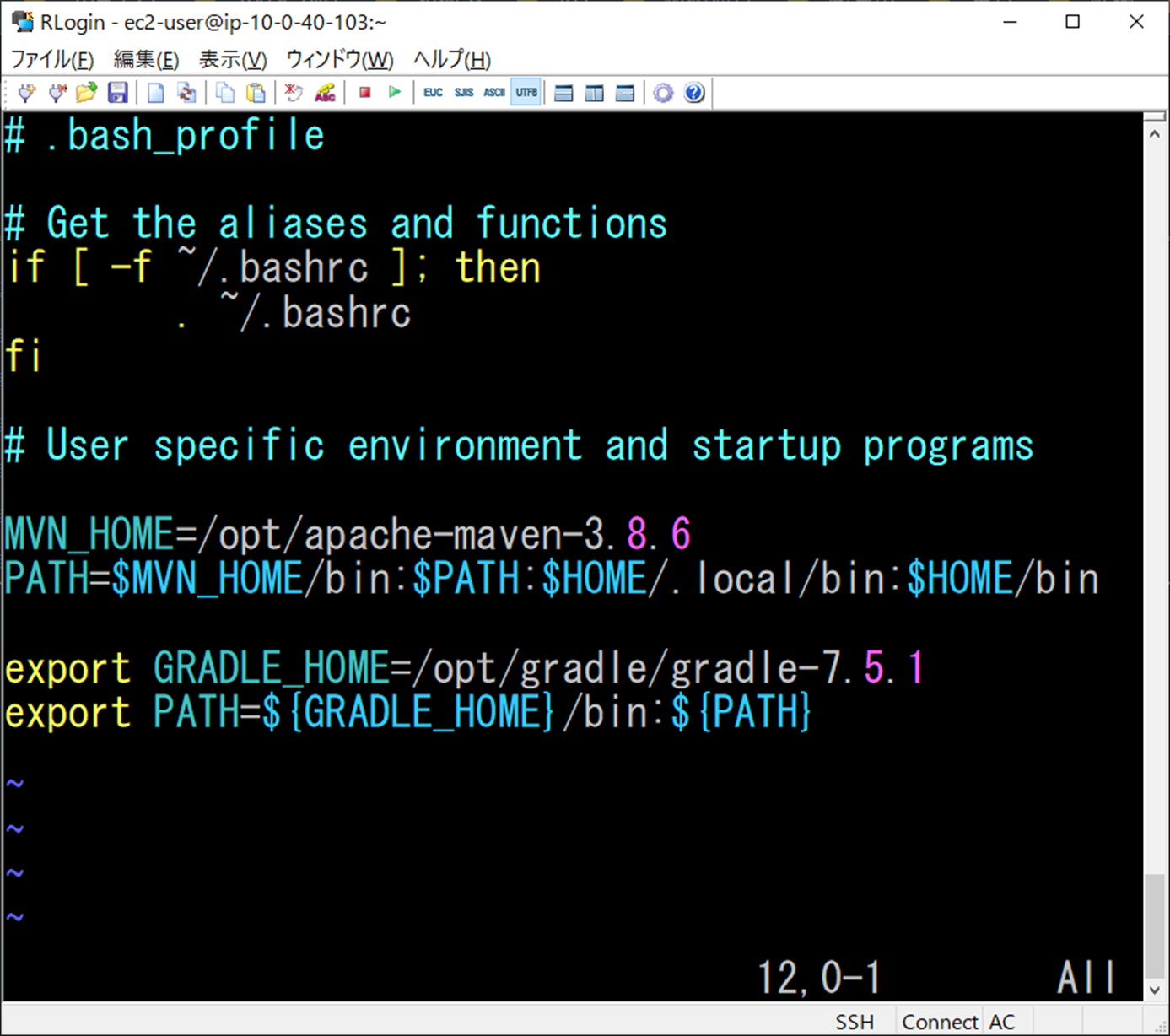
Task: Click the ABC broadcast text icon
Action: coord(325,93)
